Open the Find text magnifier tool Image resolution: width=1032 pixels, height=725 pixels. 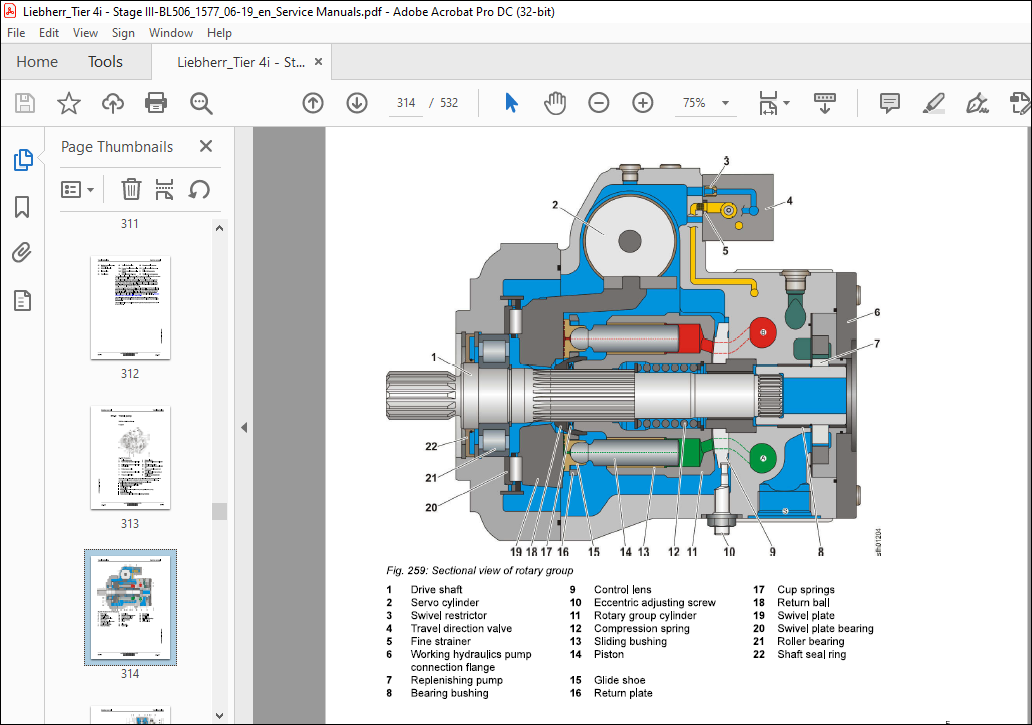[201, 103]
